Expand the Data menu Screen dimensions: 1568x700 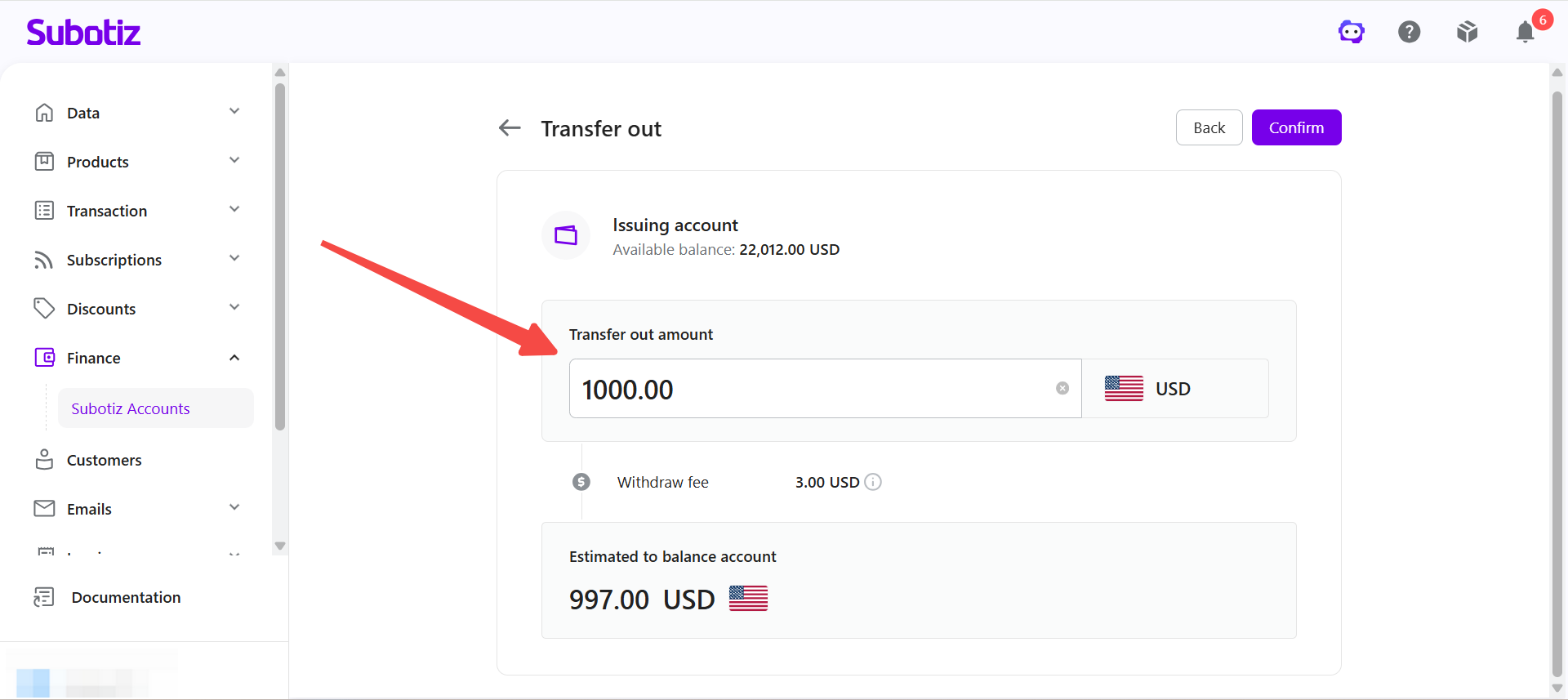[137, 113]
